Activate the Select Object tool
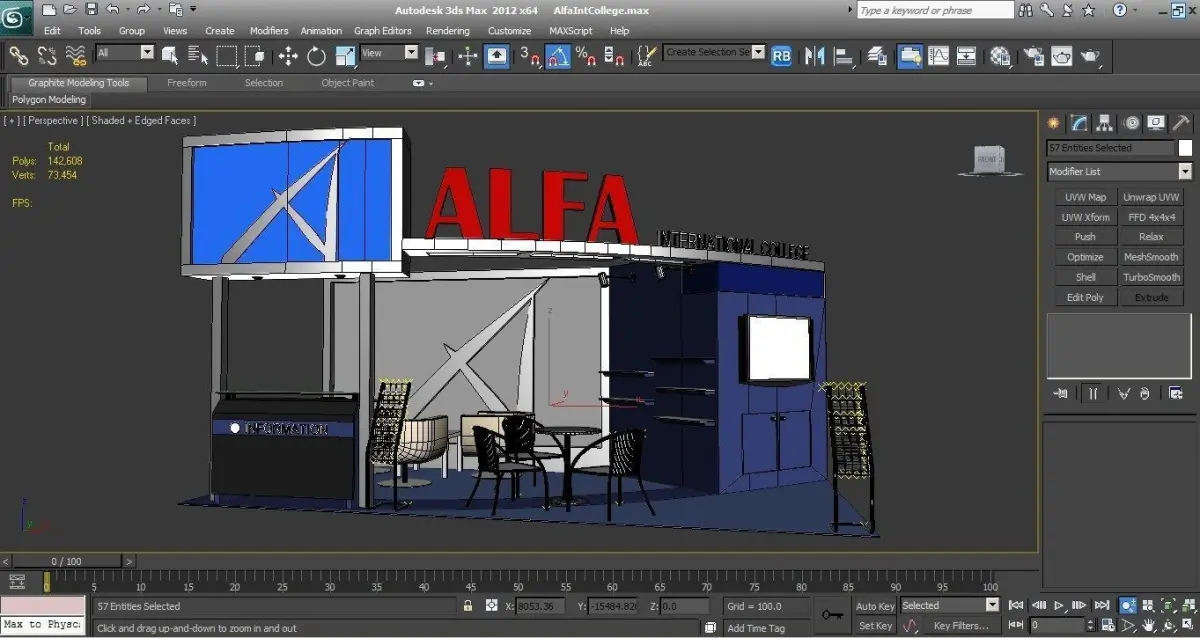Image resolution: width=1200 pixels, height=638 pixels. [171, 55]
